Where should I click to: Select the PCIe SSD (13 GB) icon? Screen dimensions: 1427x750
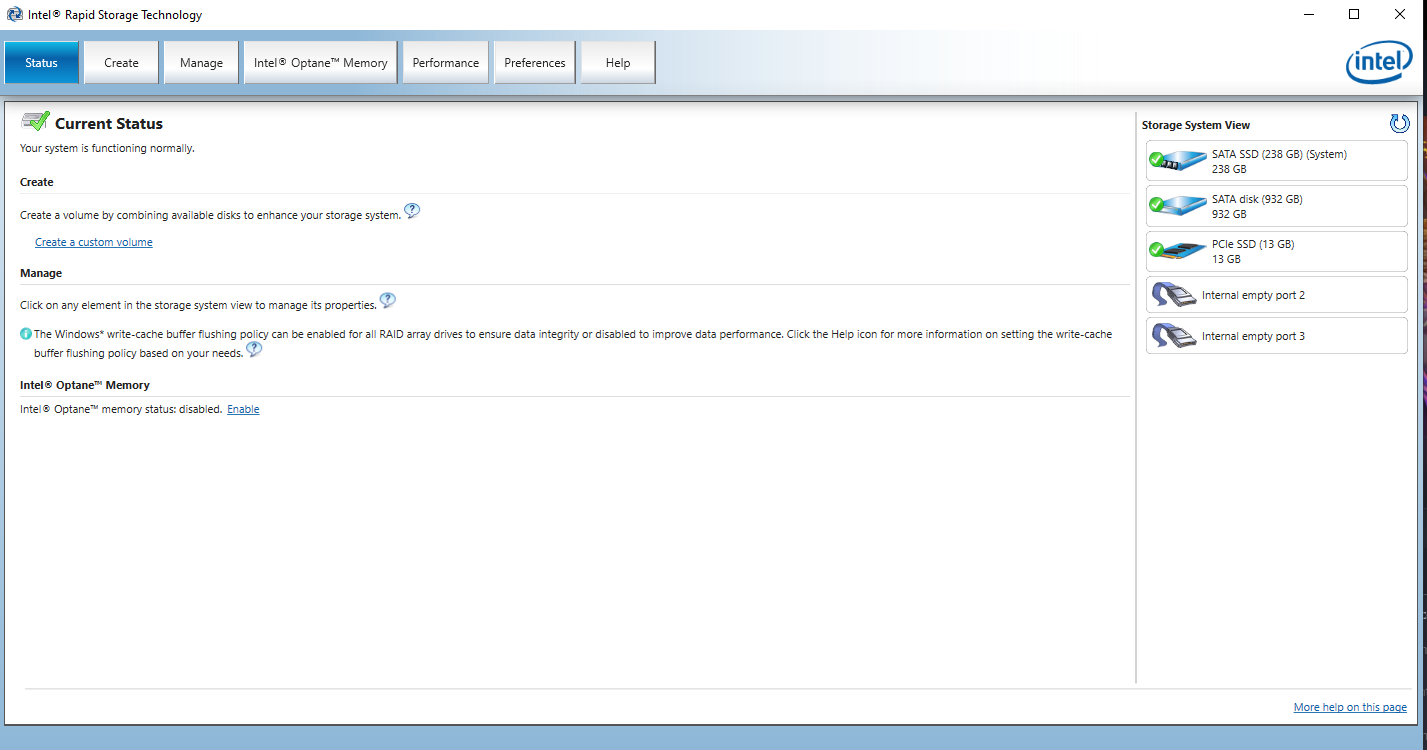(1178, 250)
